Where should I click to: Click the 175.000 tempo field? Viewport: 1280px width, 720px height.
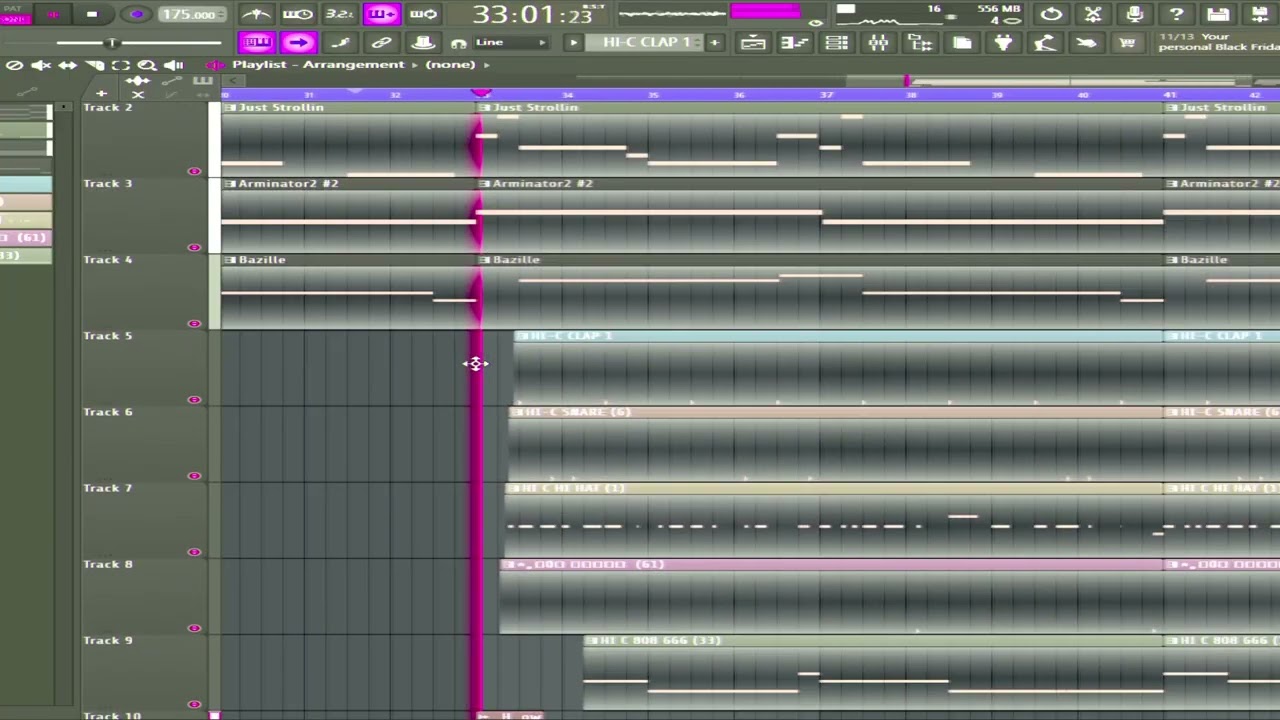coord(190,14)
